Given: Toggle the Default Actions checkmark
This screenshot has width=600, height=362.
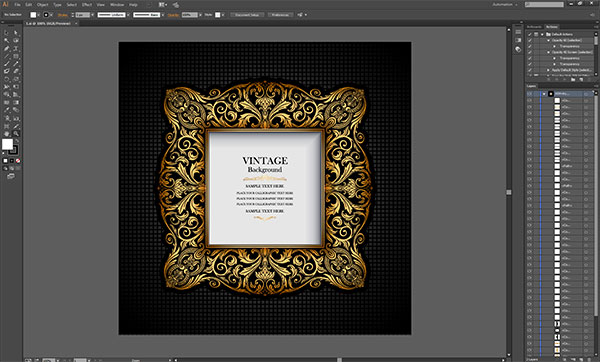Looking at the screenshot, I should (530, 34).
